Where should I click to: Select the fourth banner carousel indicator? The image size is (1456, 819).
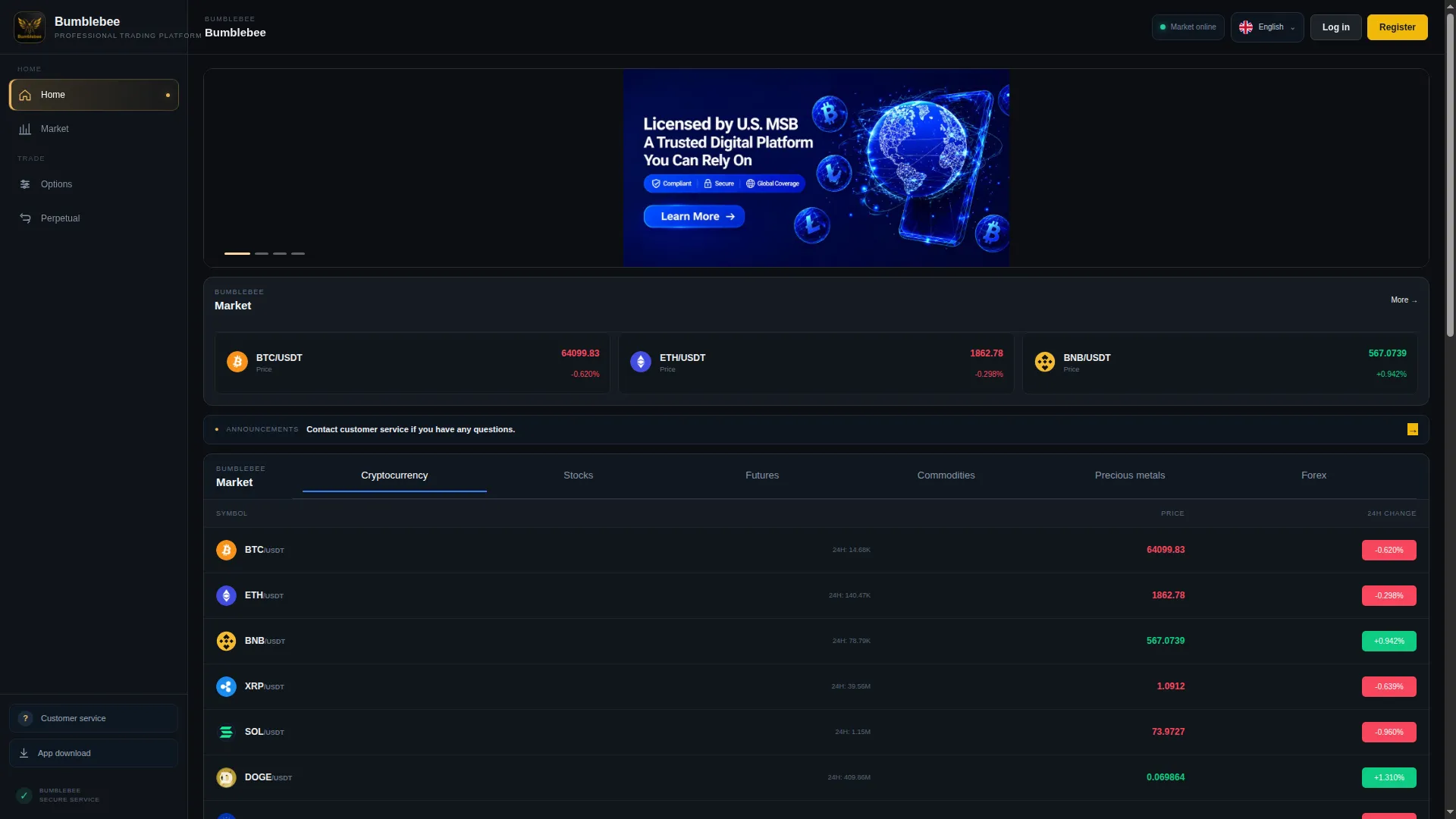point(298,253)
